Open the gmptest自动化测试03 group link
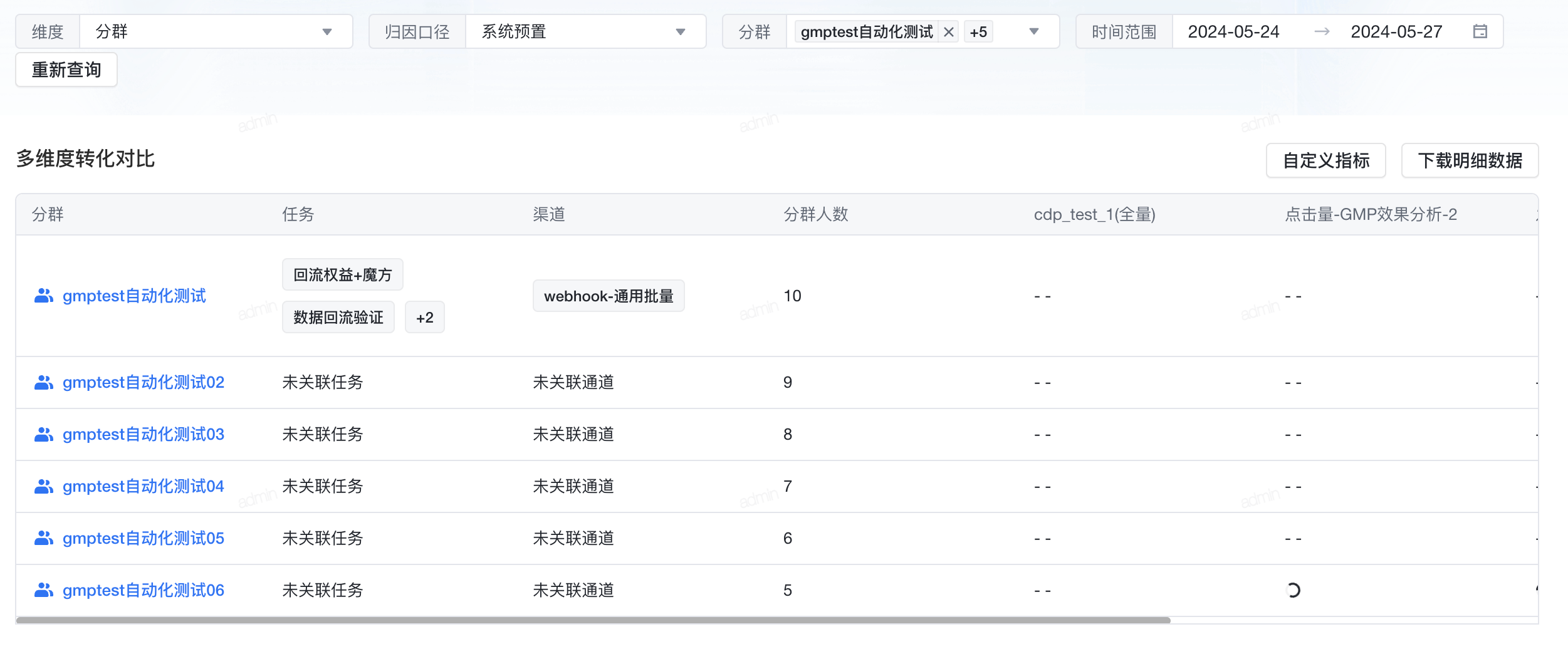The image size is (1568, 654). pos(144,434)
